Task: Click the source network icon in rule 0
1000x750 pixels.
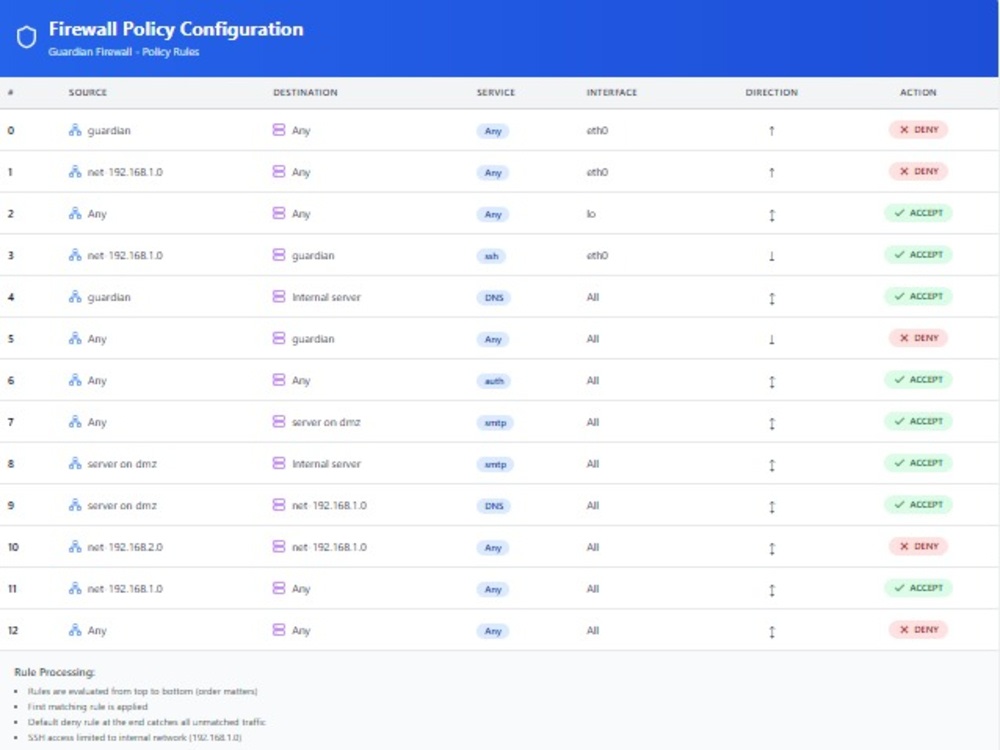Action: pos(75,130)
